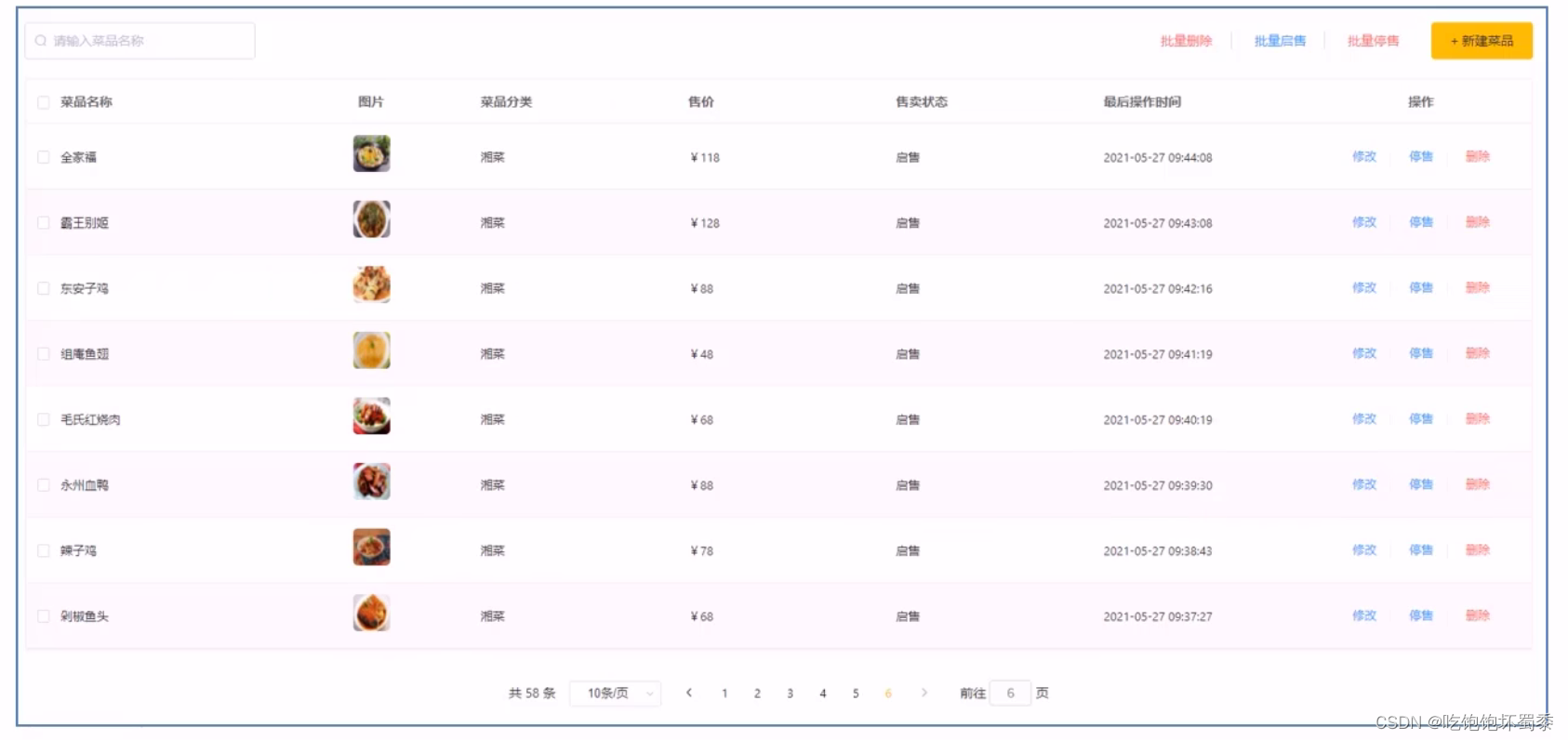Click 删除 for 辣子鸡 row
Image resolution: width=1568 pixels, height=740 pixels.
(x=1478, y=550)
